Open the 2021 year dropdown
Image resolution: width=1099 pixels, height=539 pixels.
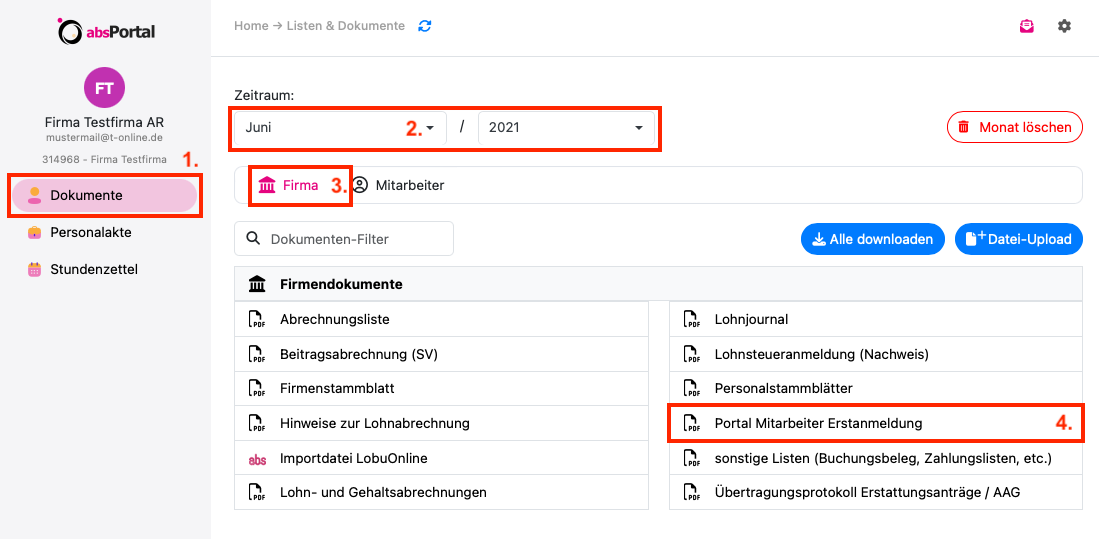pos(566,128)
